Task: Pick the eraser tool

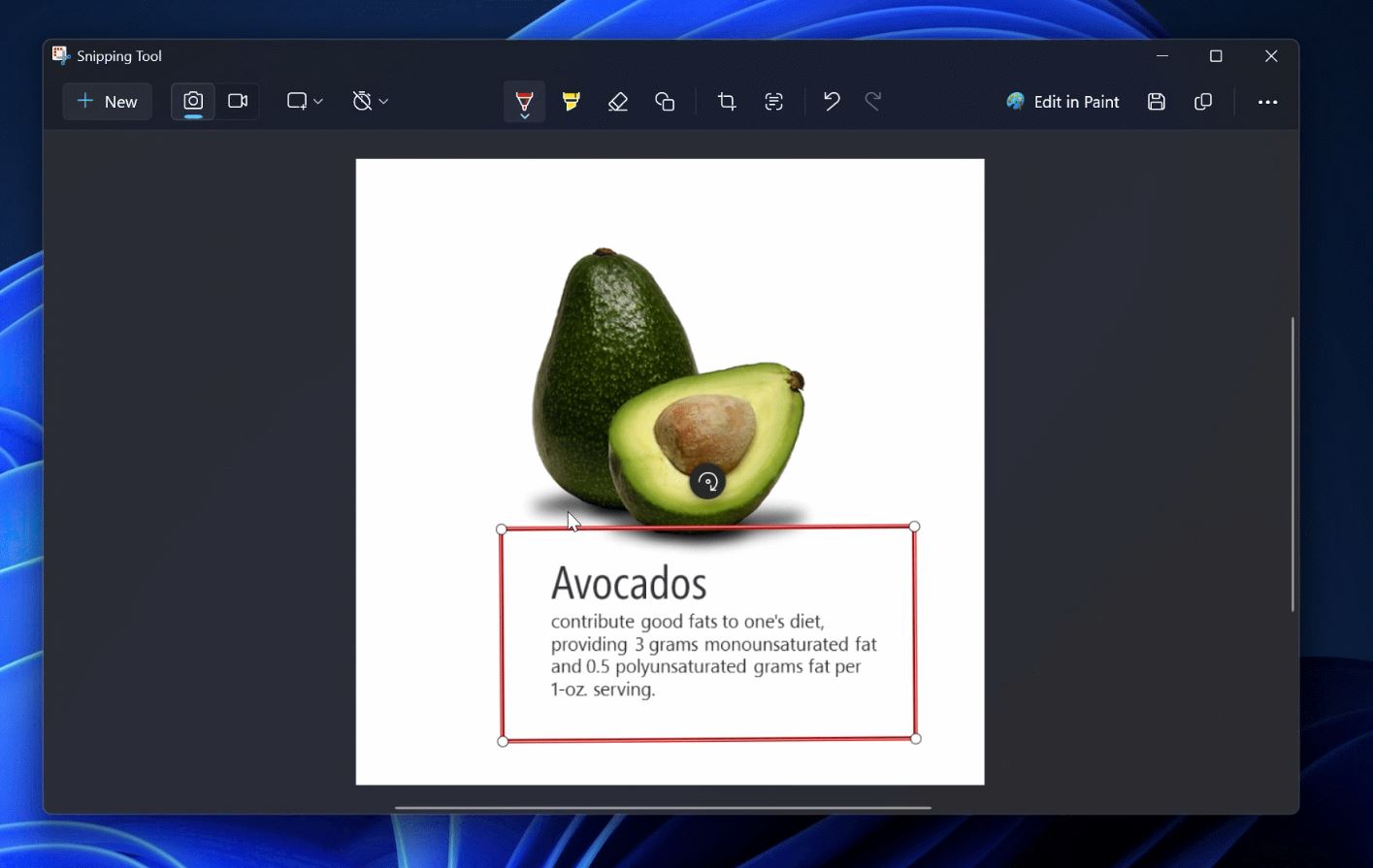Action: coord(618,101)
